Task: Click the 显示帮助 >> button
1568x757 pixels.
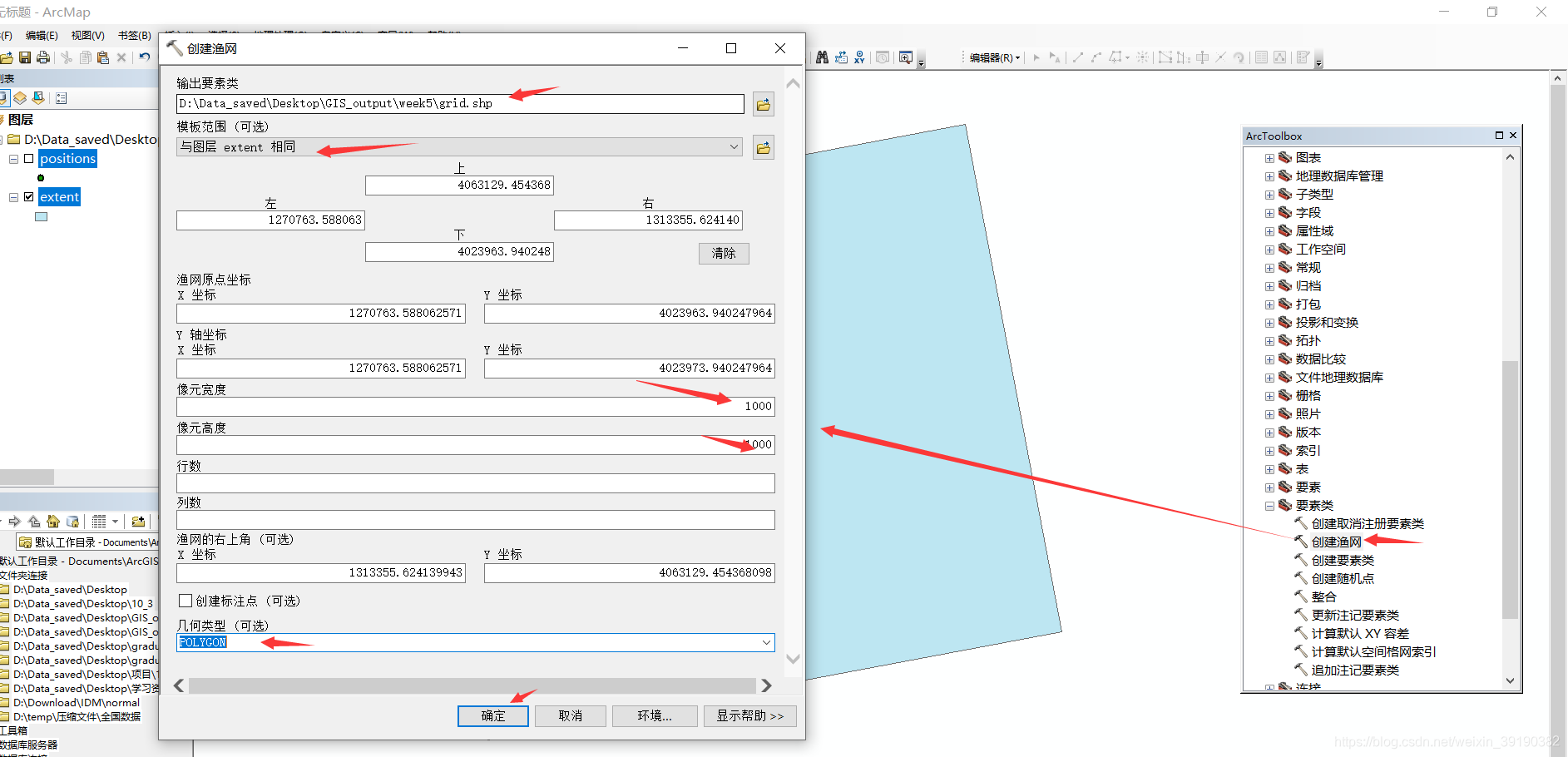Action: [750, 716]
